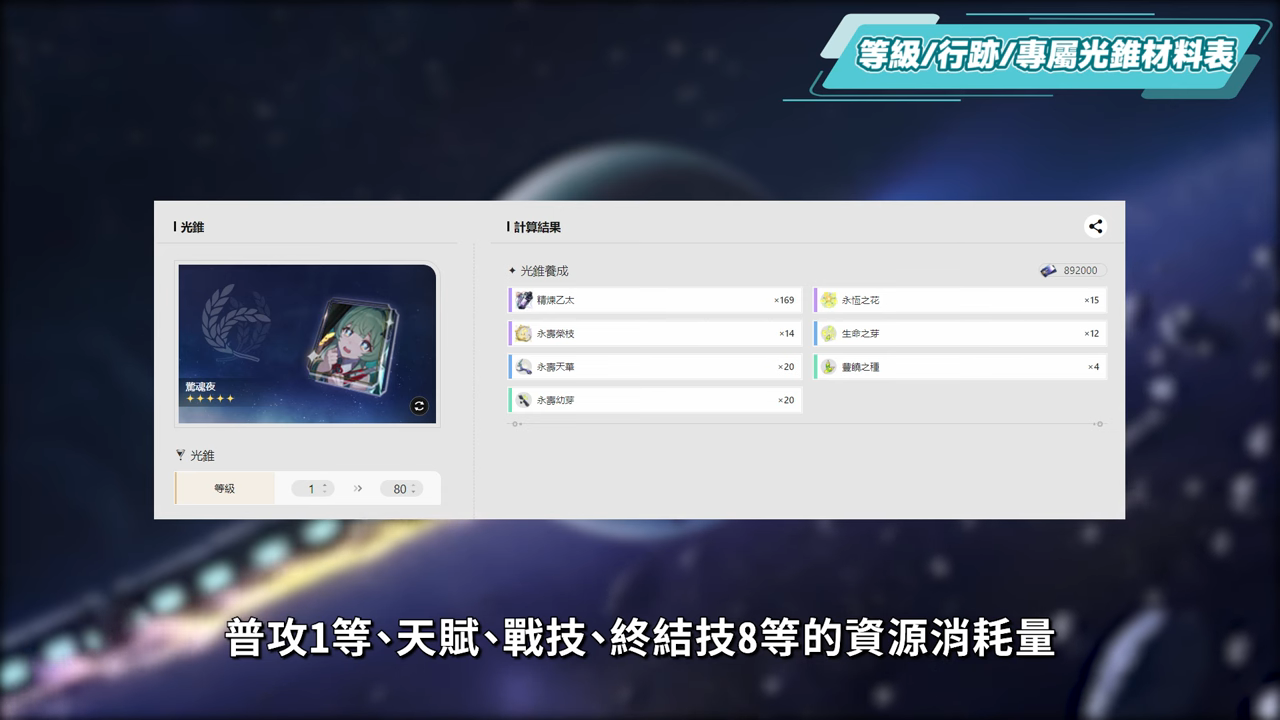Image resolution: width=1280 pixels, height=720 pixels.
Task: Click the 生命之芽 material icon
Action: 829,333
